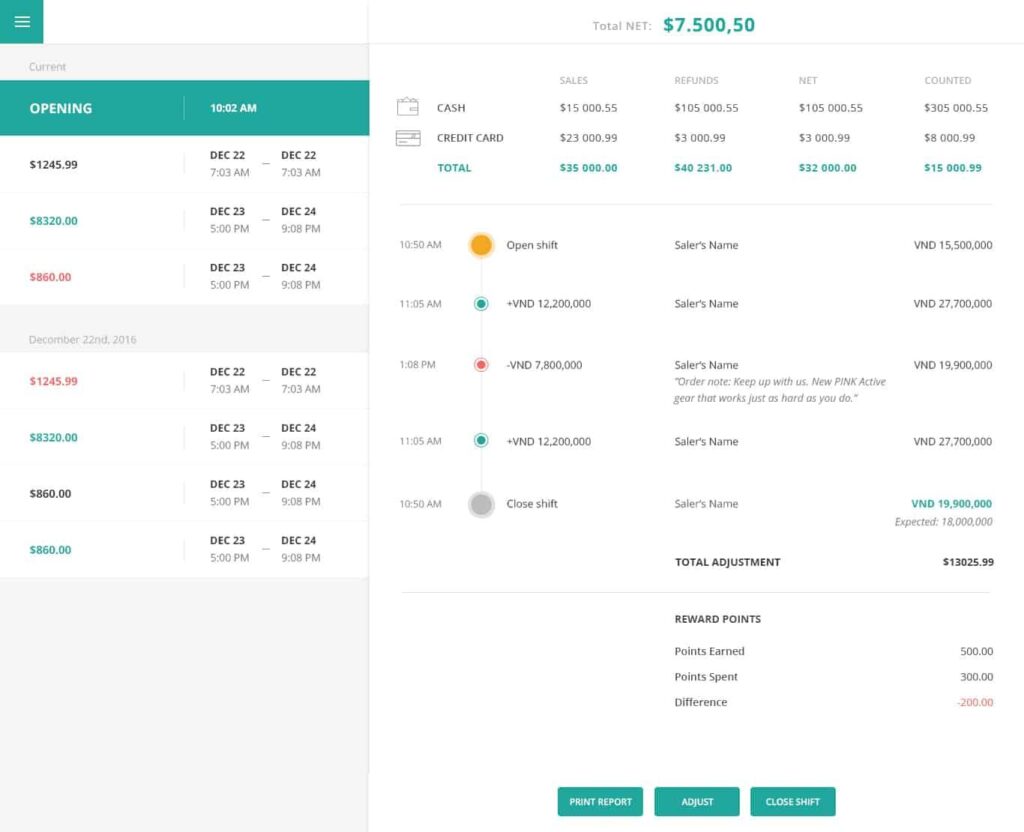
Task: Click the Credit Card icon
Action: tap(407, 138)
